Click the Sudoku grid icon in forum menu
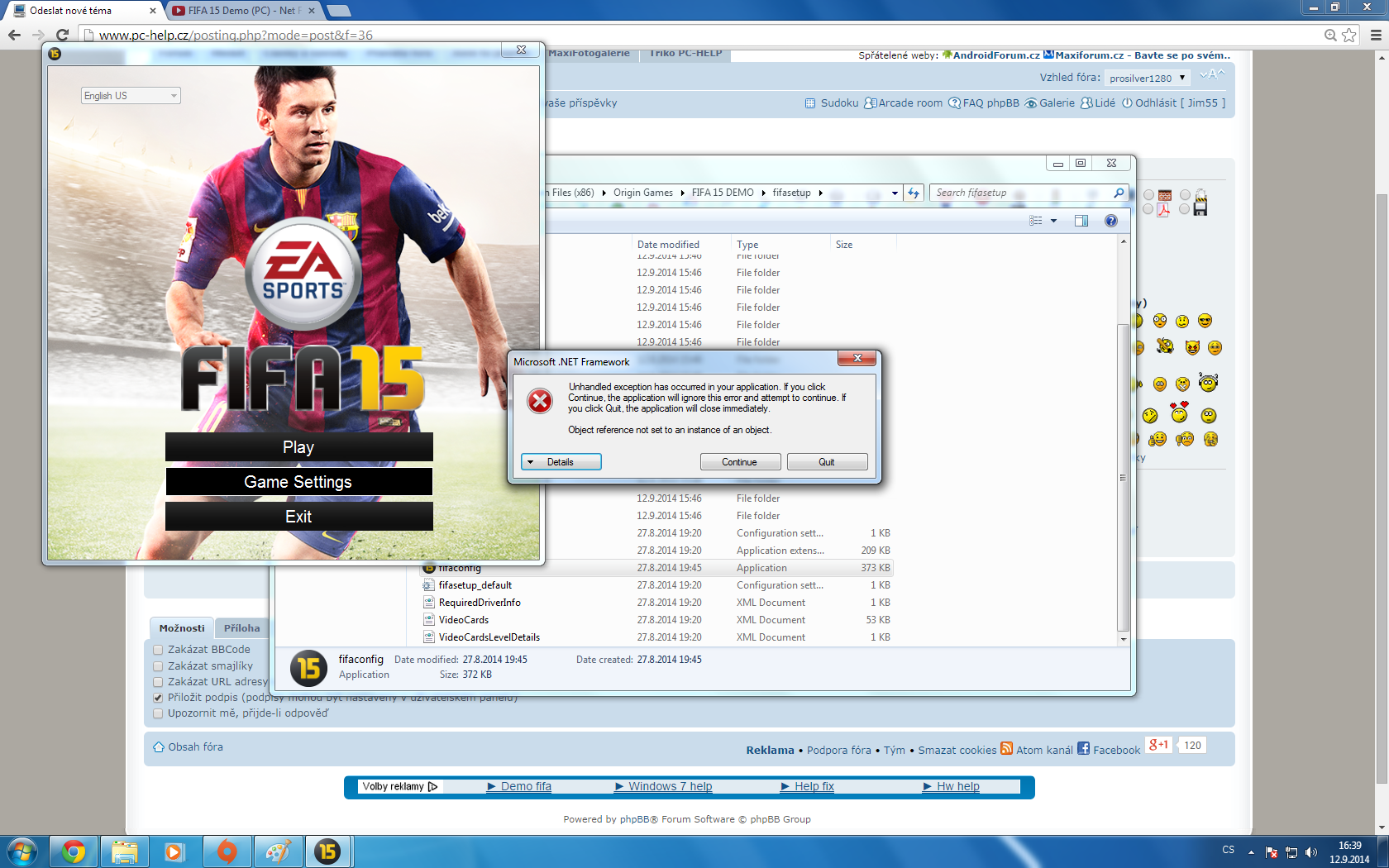The width and height of the screenshot is (1389, 868). tap(810, 103)
